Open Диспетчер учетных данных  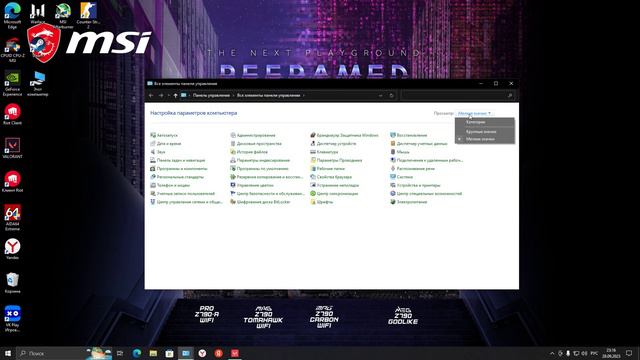(x=419, y=144)
